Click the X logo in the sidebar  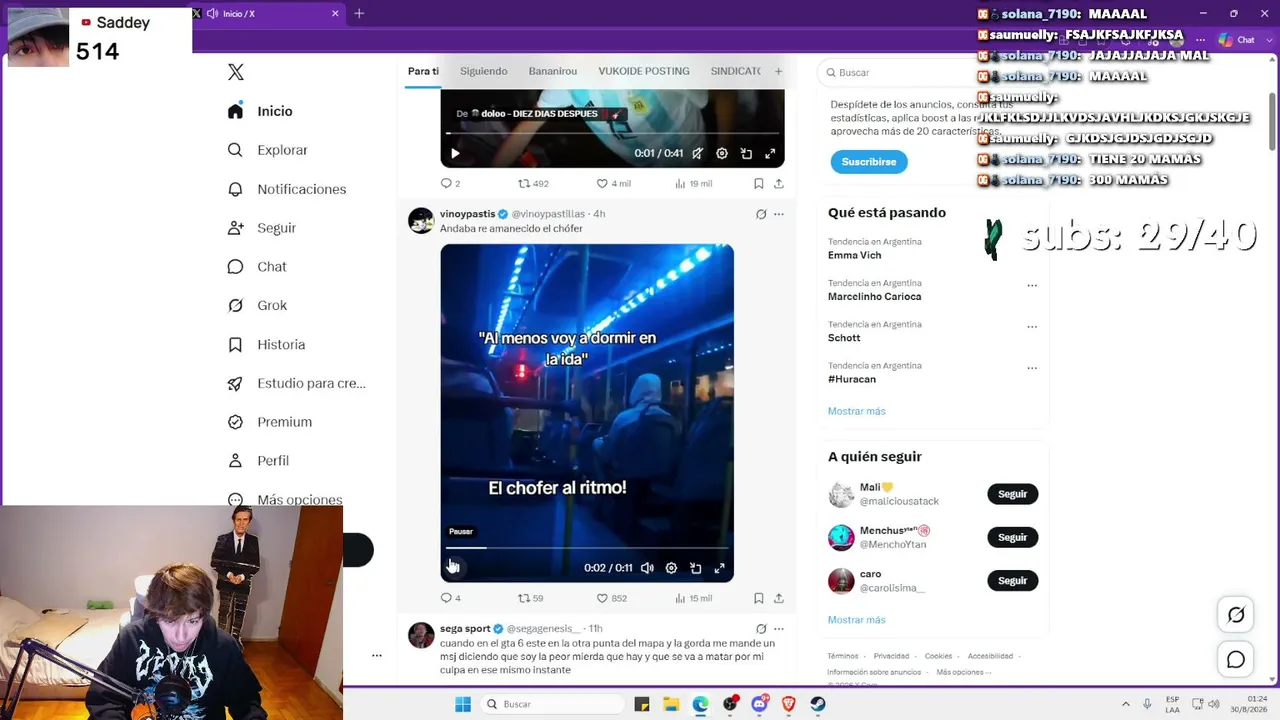click(236, 72)
